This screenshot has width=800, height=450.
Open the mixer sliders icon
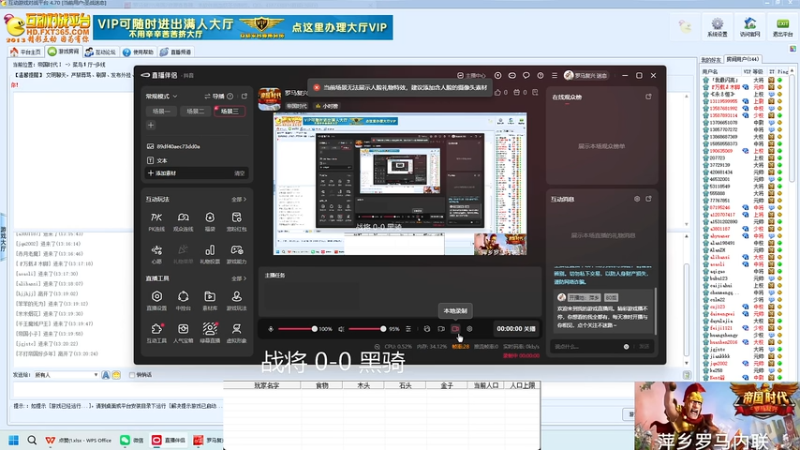[408, 329]
